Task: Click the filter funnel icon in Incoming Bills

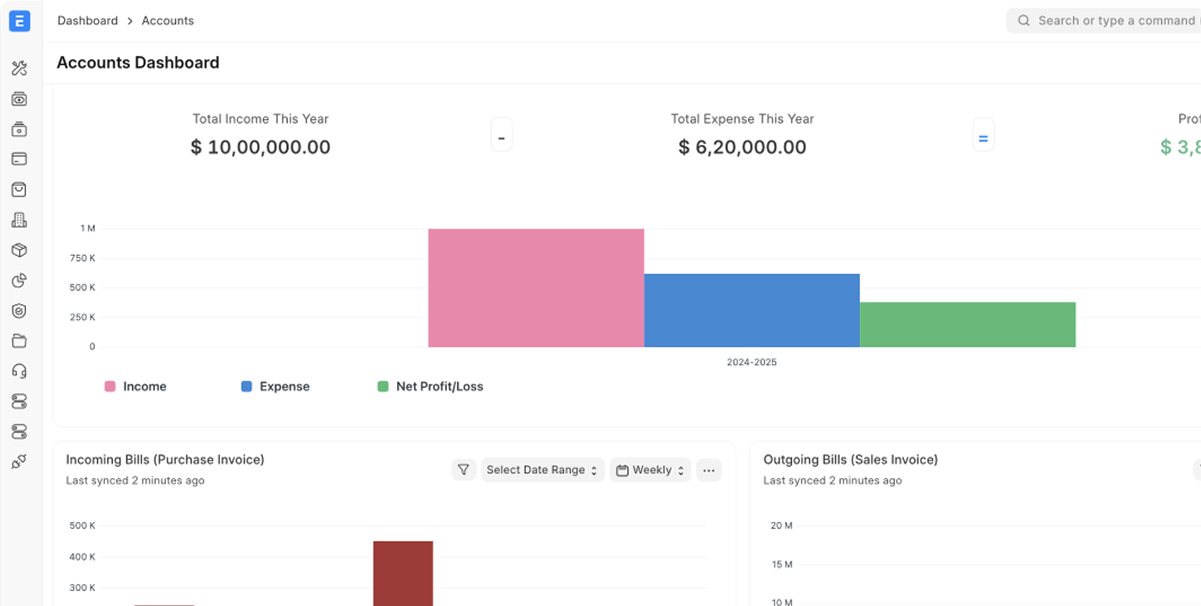Action: point(463,470)
